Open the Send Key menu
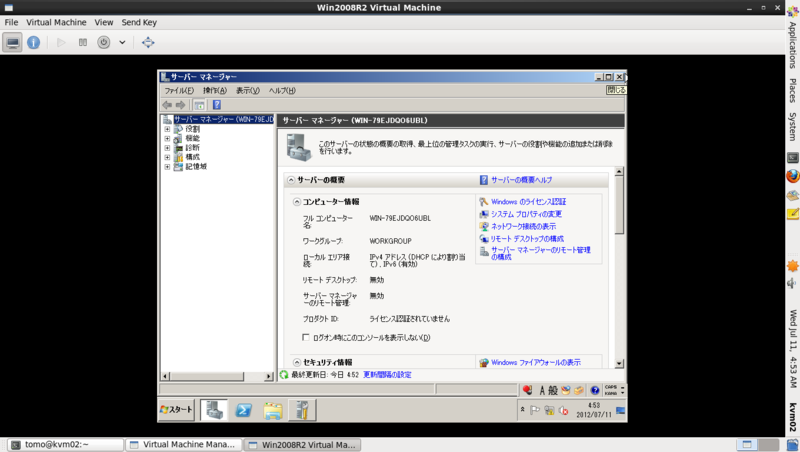Image resolution: width=800 pixels, height=452 pixels. (x=139, y=22)
